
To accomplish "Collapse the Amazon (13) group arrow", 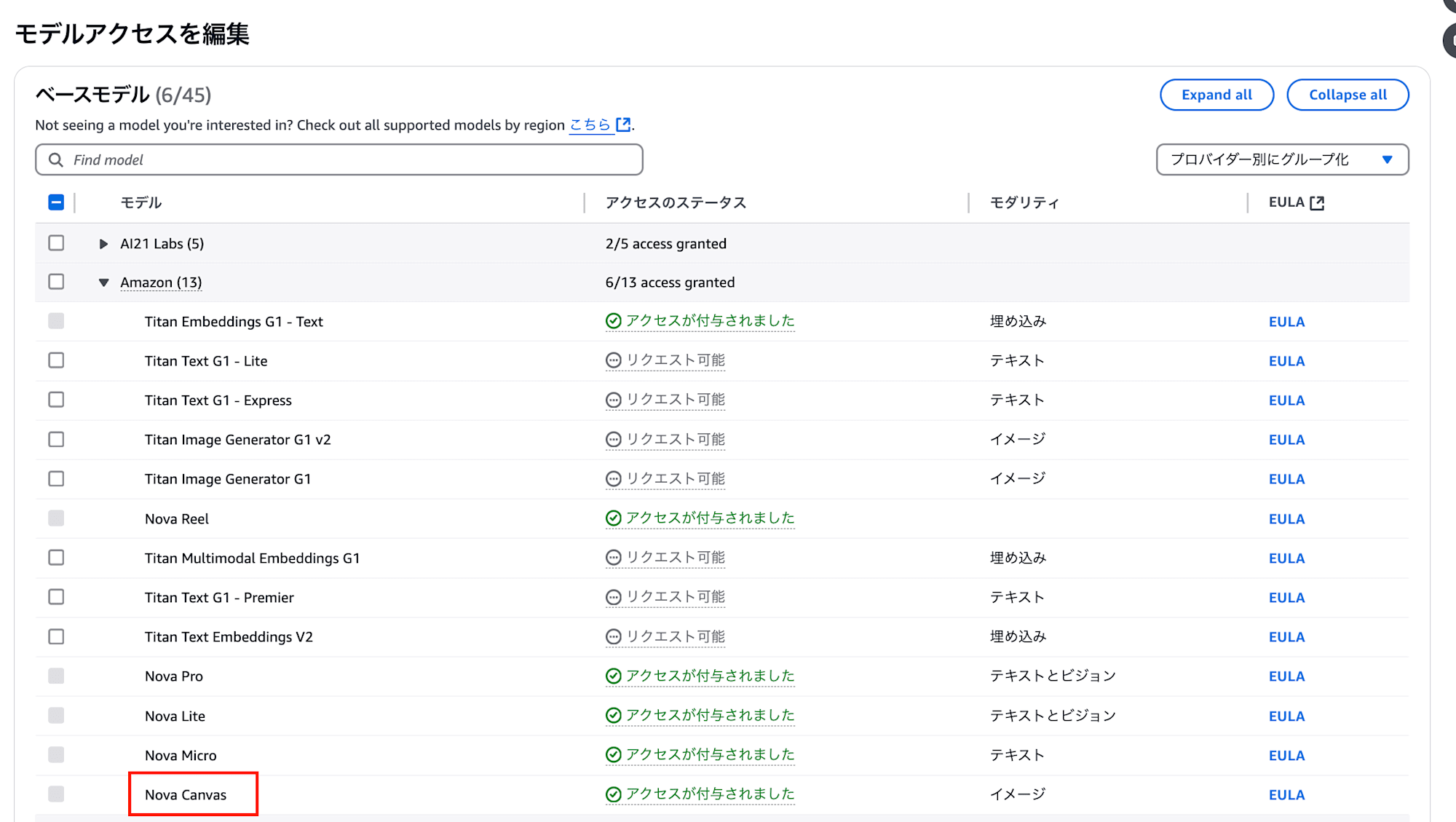I will point(103,282).
